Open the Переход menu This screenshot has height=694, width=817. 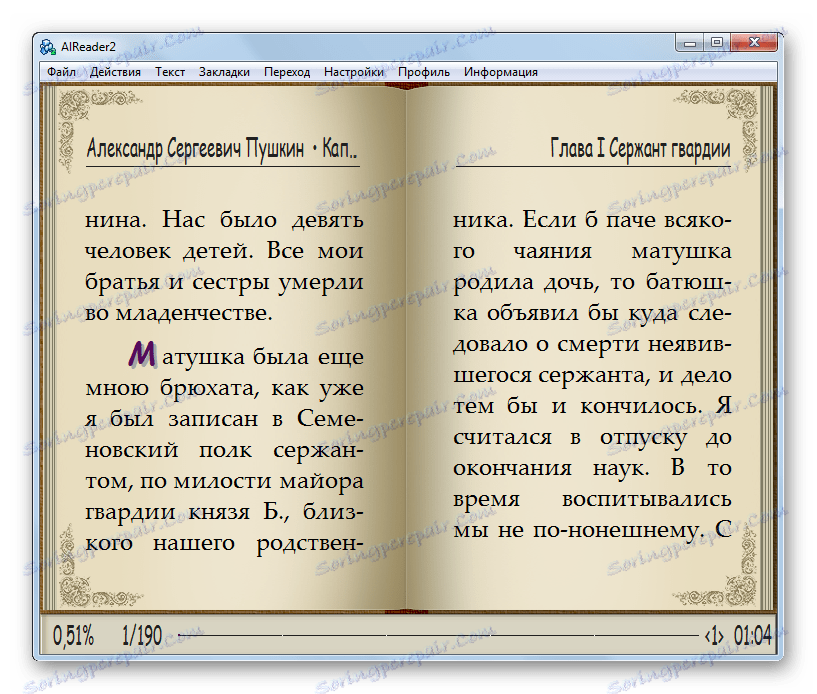click(287, 72)
